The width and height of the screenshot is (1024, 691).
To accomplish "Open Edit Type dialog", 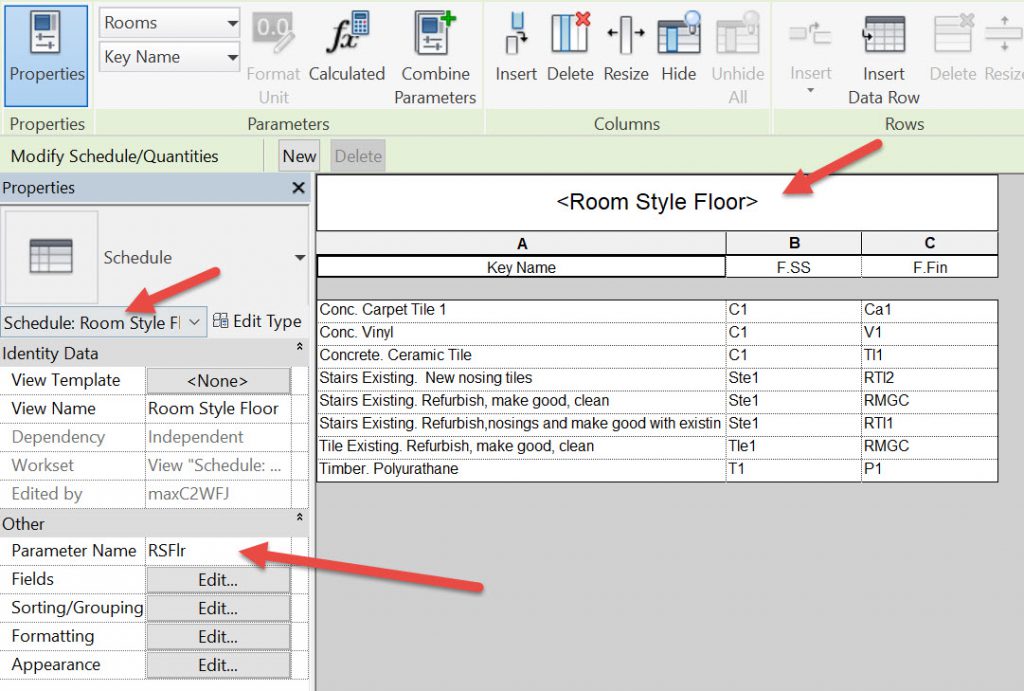I will [x=257, y=322].
